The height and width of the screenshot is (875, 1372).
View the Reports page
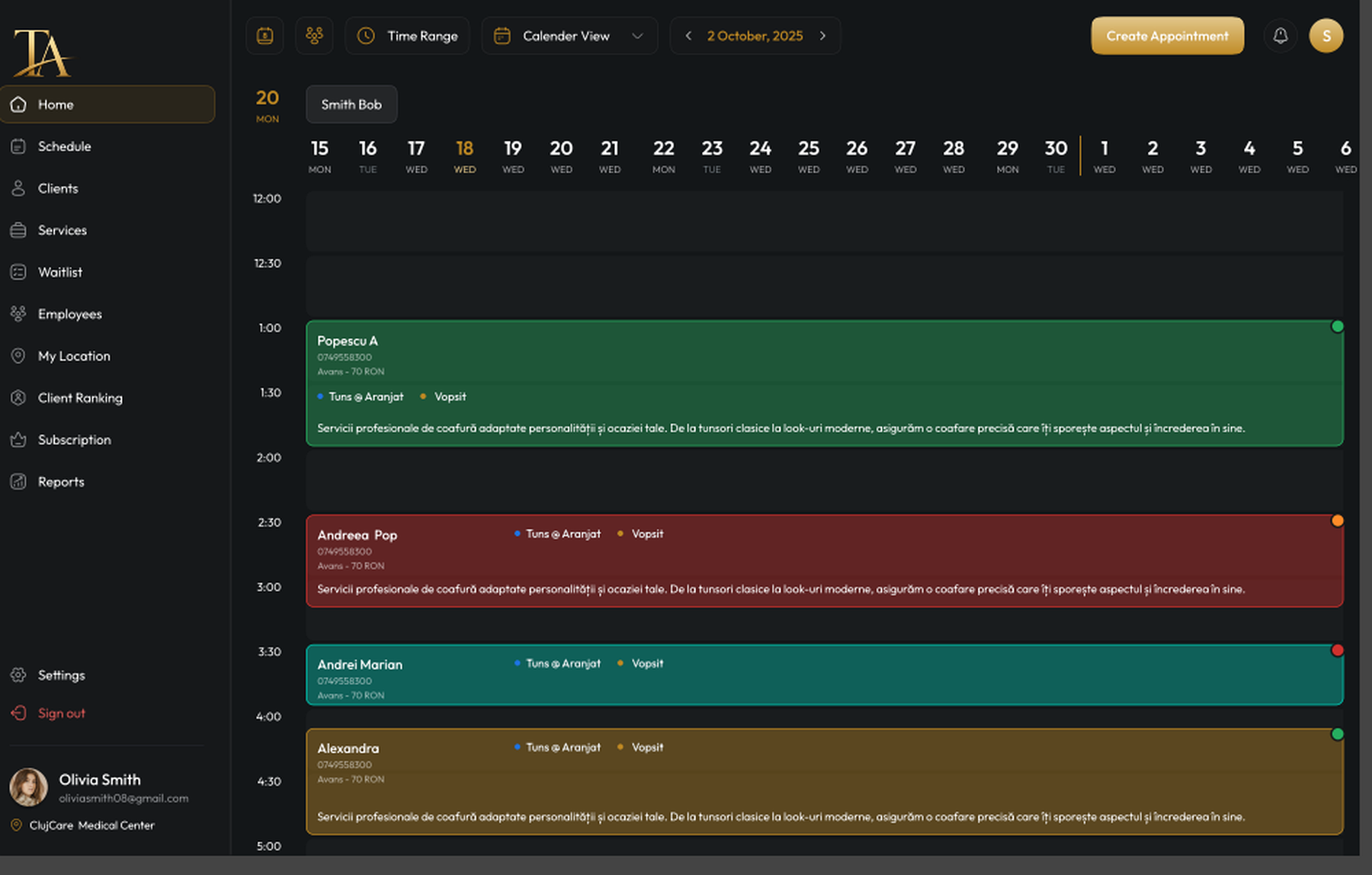click(61, 482)
